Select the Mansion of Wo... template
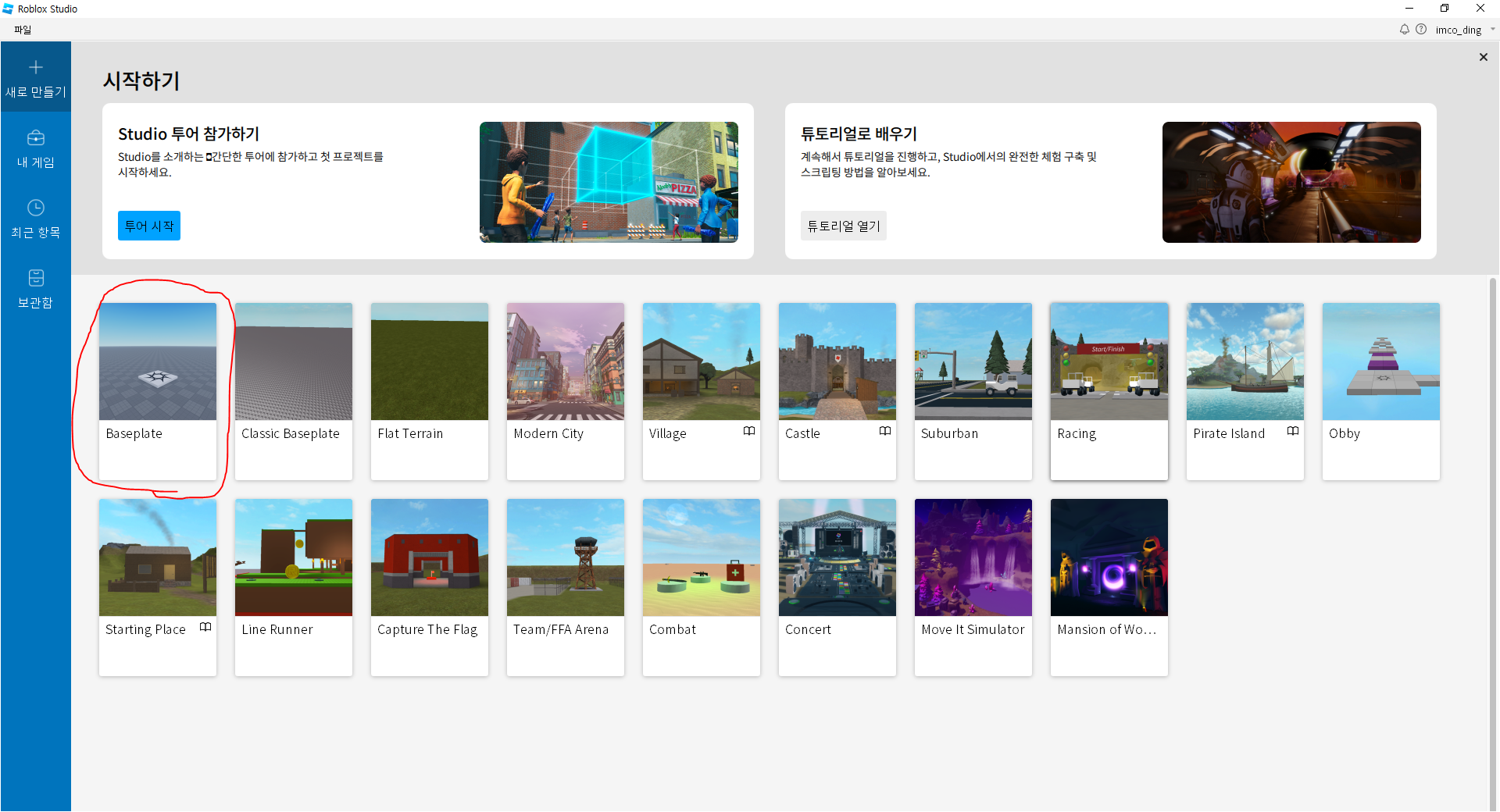The width and height of the screenshot is (1500, 812). point(1109,587)
